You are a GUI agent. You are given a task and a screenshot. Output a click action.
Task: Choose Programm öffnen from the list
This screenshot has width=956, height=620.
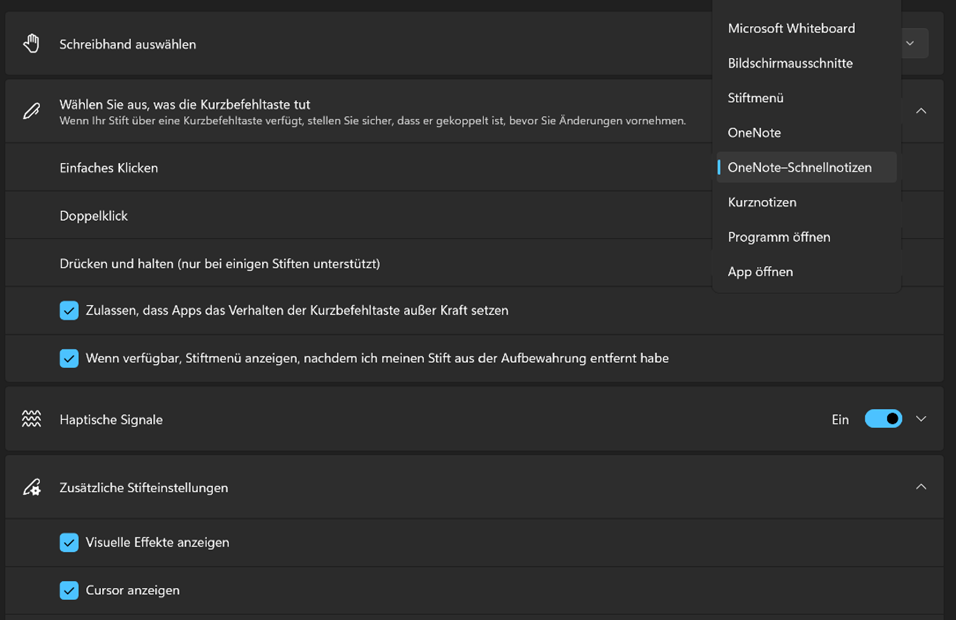[779, 237]
